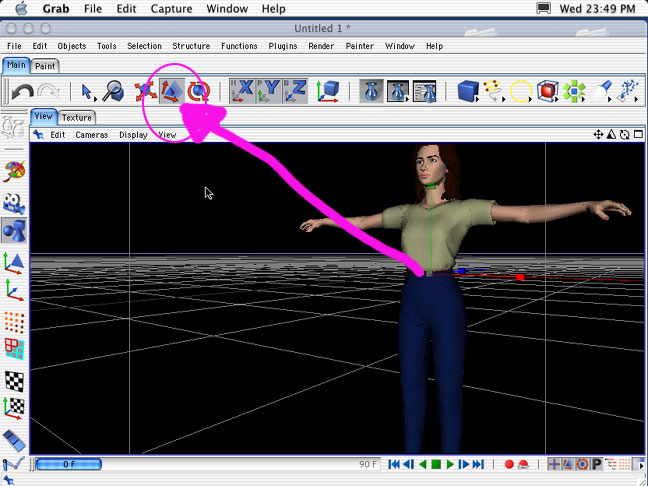Select the Model tool triangle-axis icon
Viewport: 648px width, 486px height.
(x=14, y=263)
